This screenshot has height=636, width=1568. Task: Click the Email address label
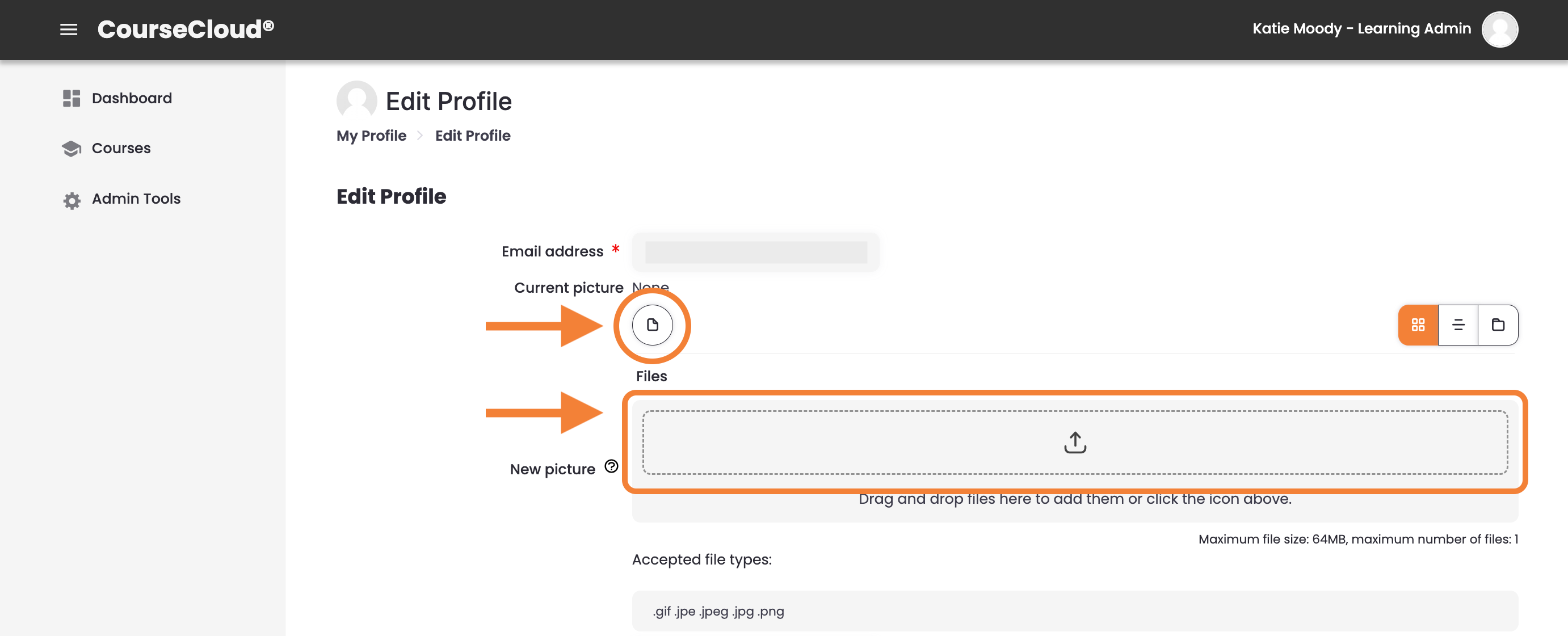[x=552, y=251]
